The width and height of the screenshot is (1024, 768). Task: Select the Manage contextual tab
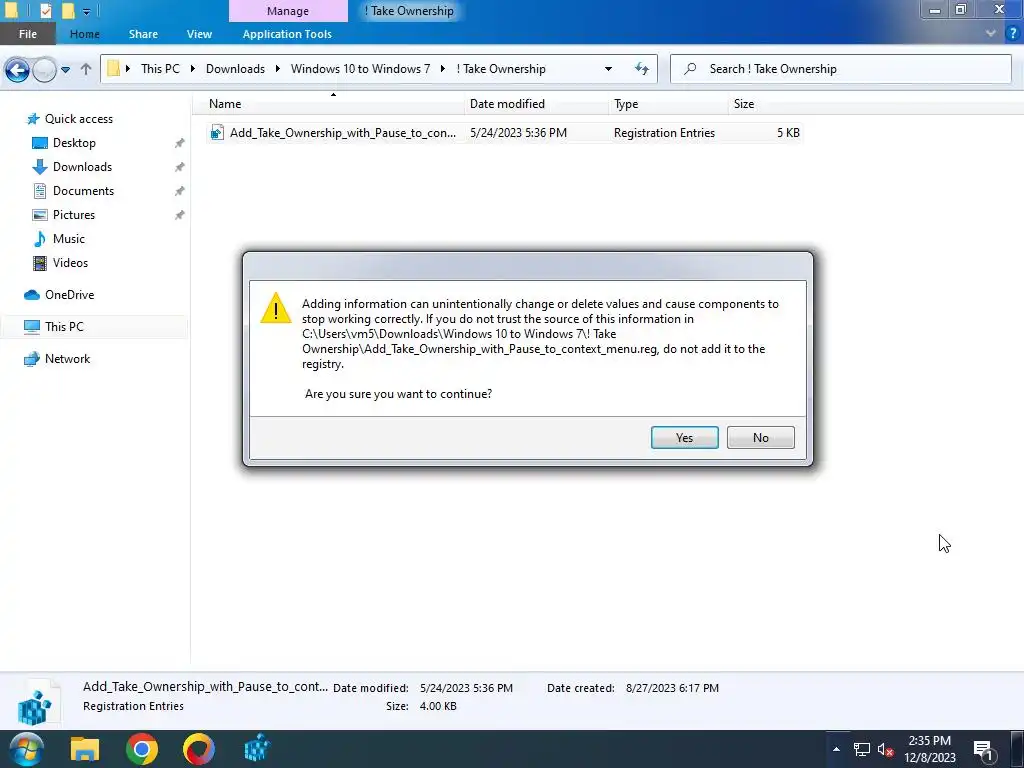[x=287, y=11]
